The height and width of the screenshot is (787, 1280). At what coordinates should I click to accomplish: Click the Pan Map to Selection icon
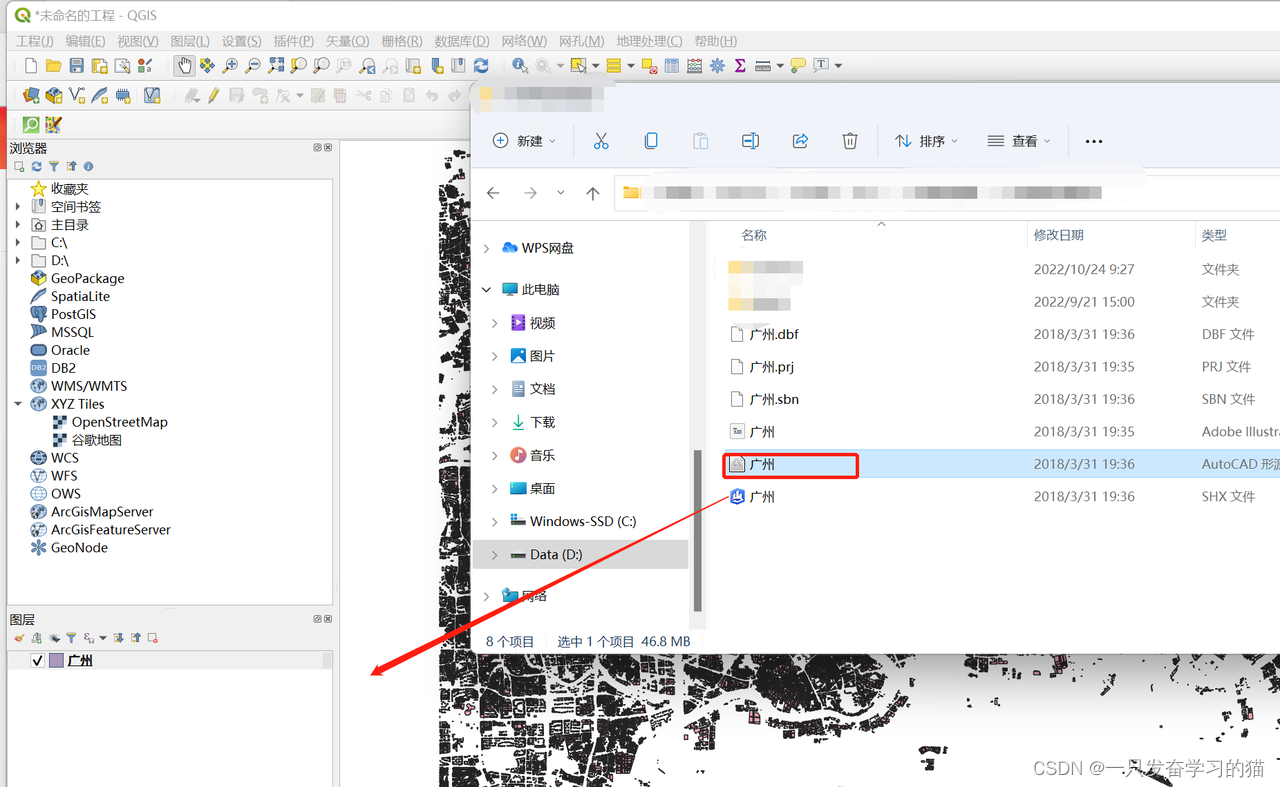[x=207, y=66]
